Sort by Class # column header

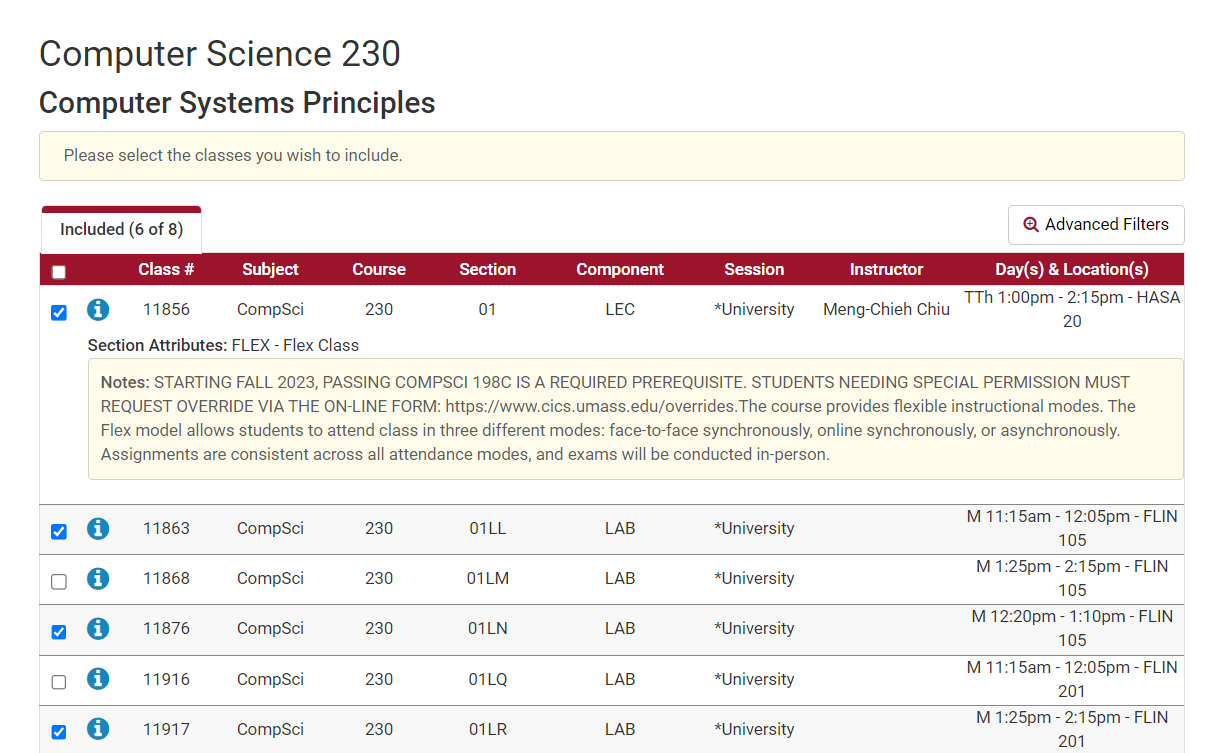pos(166,269)
